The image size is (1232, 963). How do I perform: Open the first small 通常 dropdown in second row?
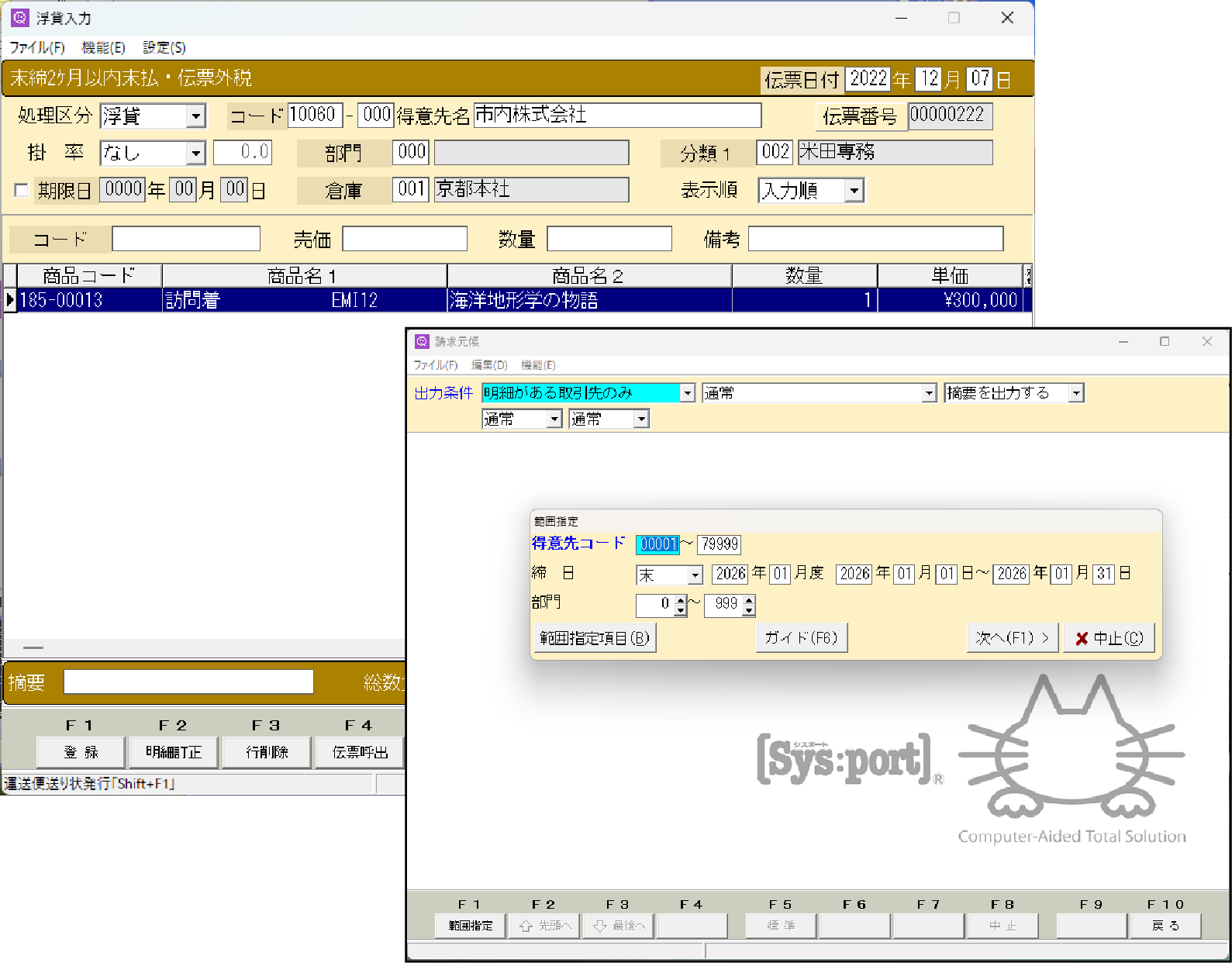point(554,419)
